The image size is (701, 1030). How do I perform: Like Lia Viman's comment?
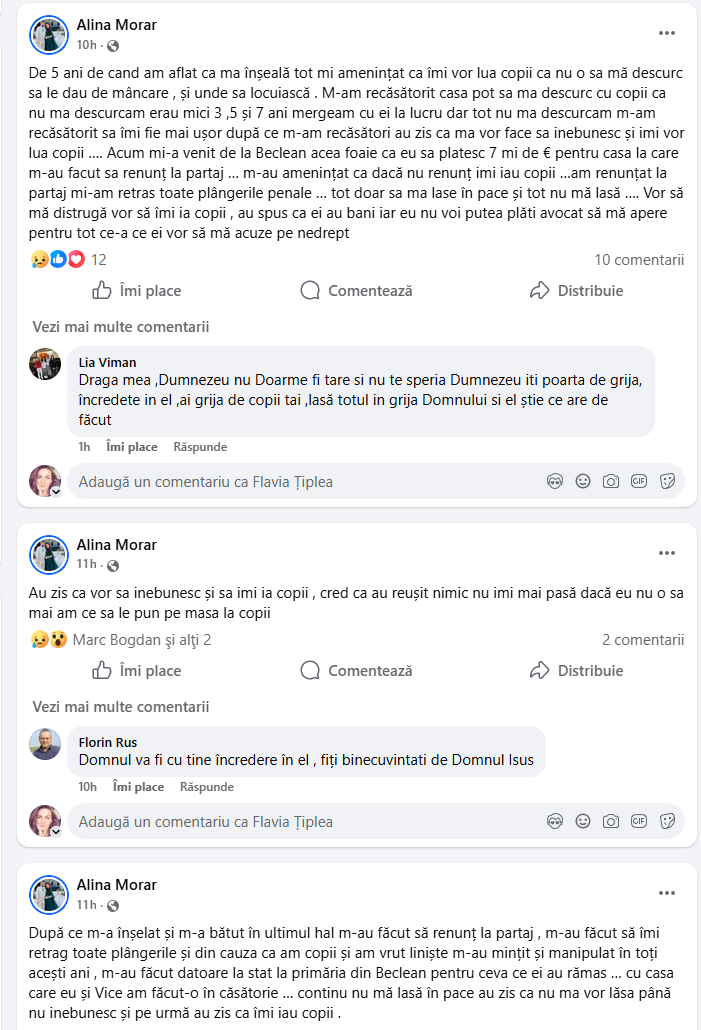[x=132, y=447]
